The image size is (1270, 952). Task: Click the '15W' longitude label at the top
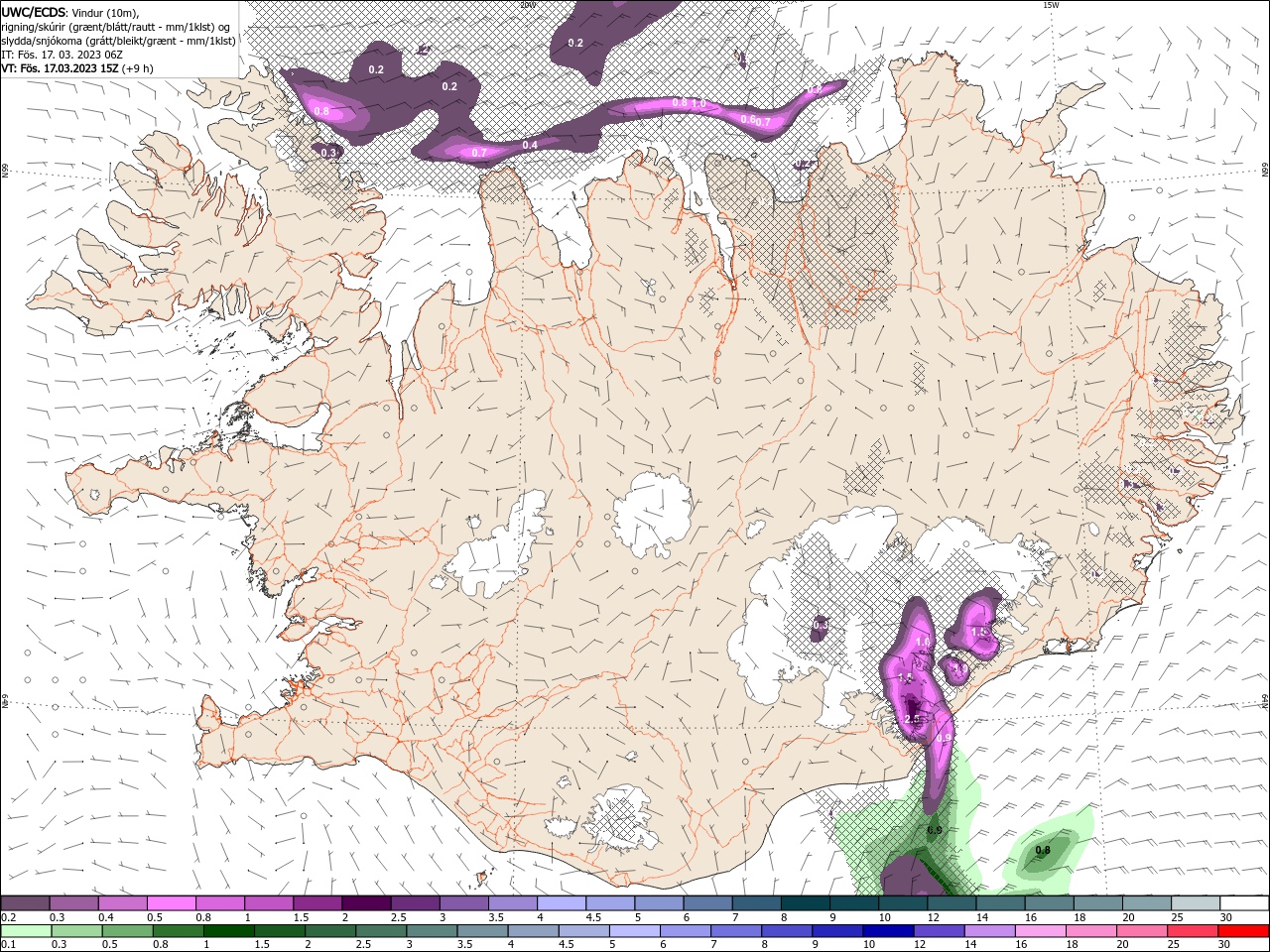(x=1051, y=5)
